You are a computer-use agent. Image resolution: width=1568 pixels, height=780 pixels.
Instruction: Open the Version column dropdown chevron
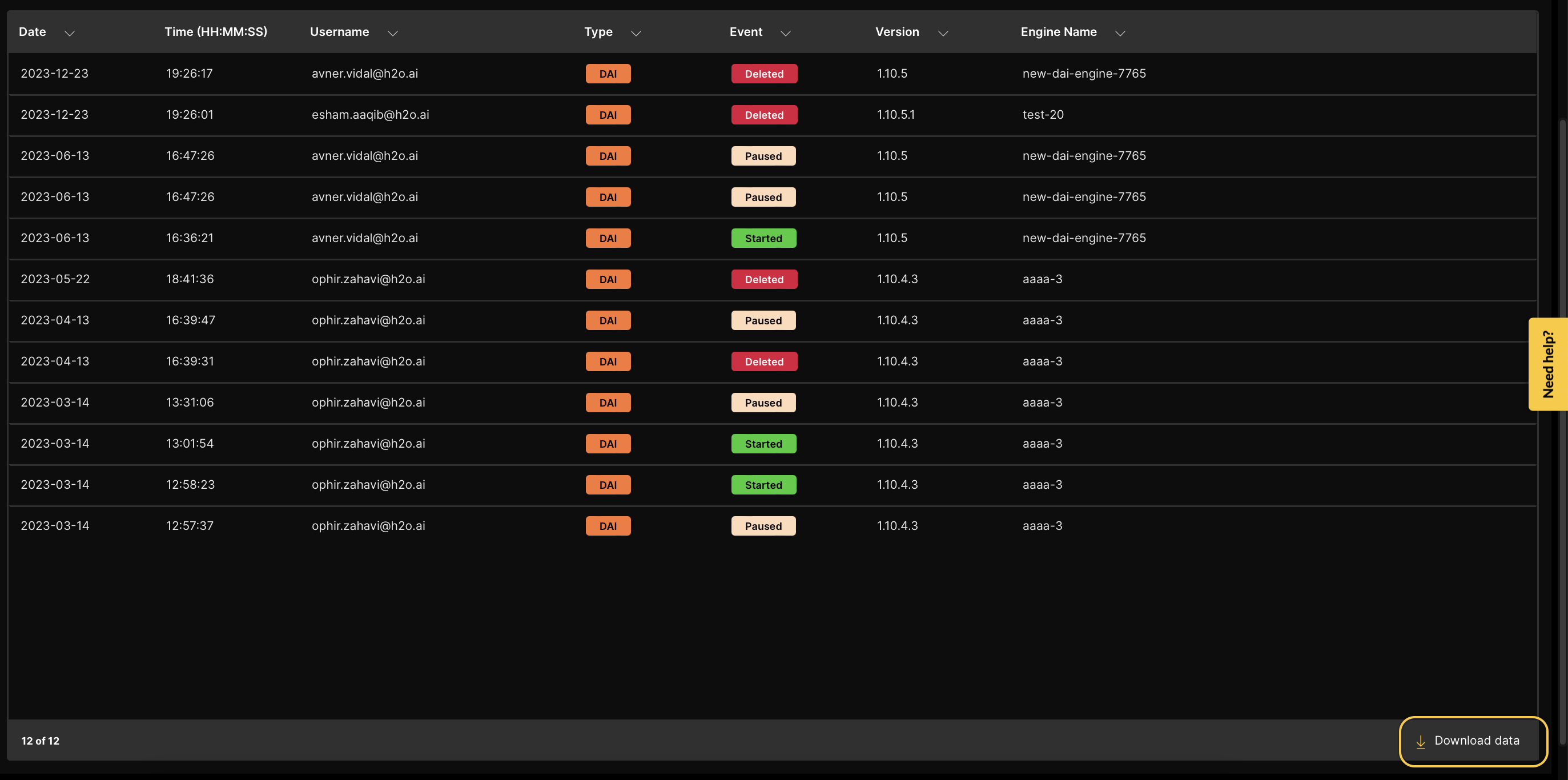click(943, 34)
